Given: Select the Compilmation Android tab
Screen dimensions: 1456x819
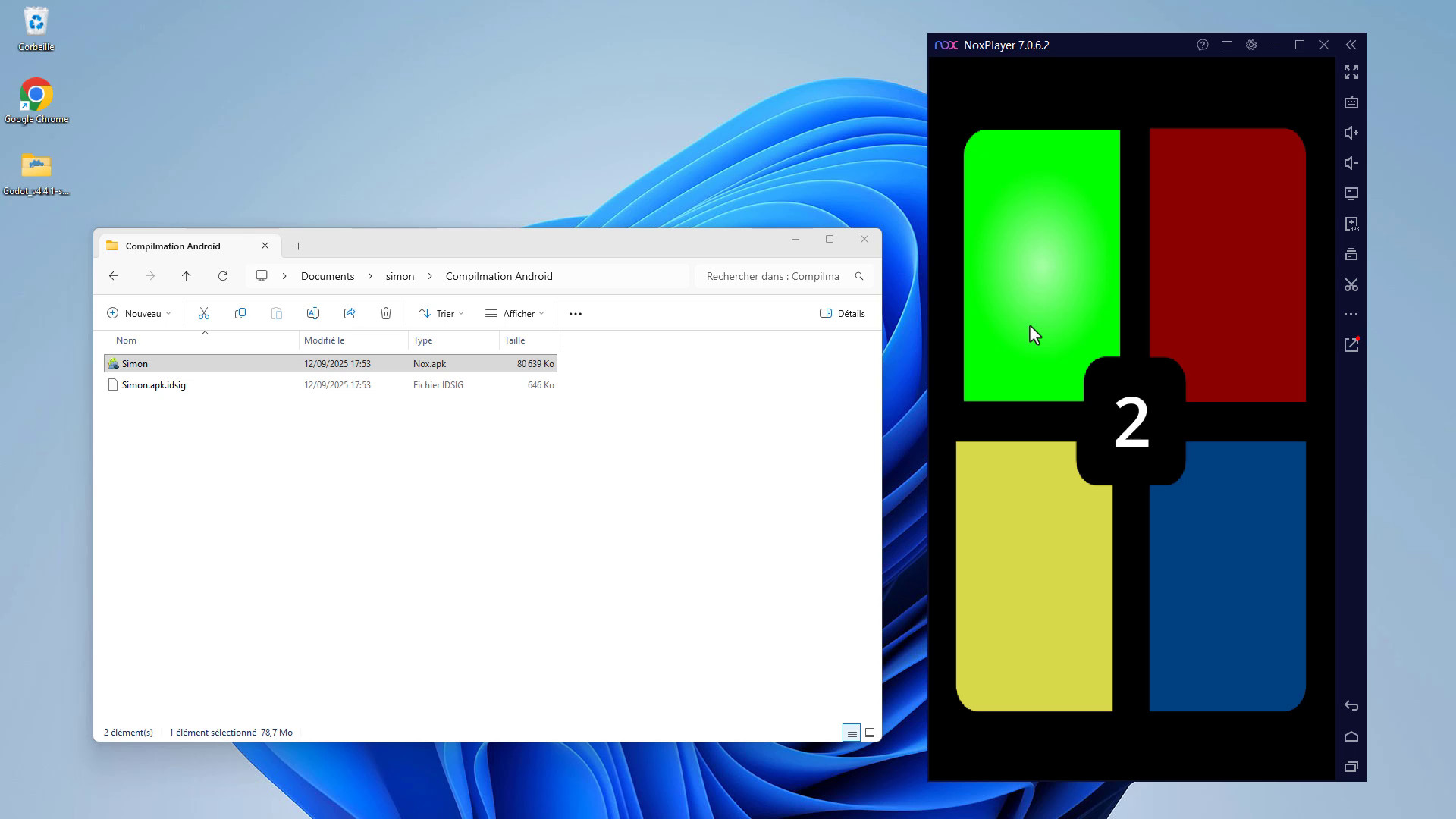Looking at the screenshot, I should click(173, 246).
